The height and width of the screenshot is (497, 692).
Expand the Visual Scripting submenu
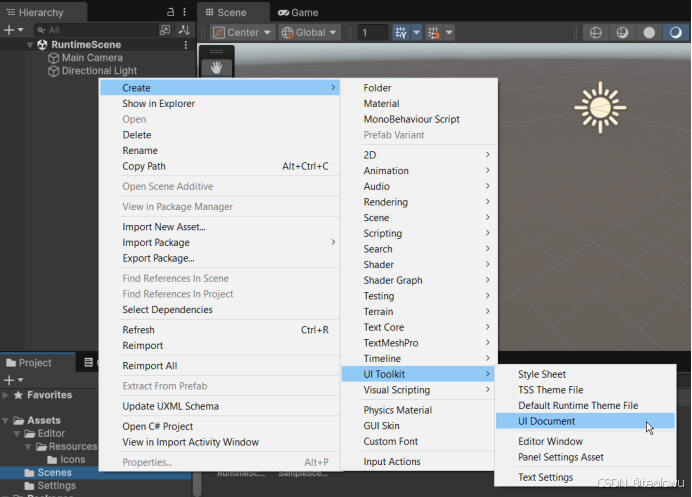point(418,390)
